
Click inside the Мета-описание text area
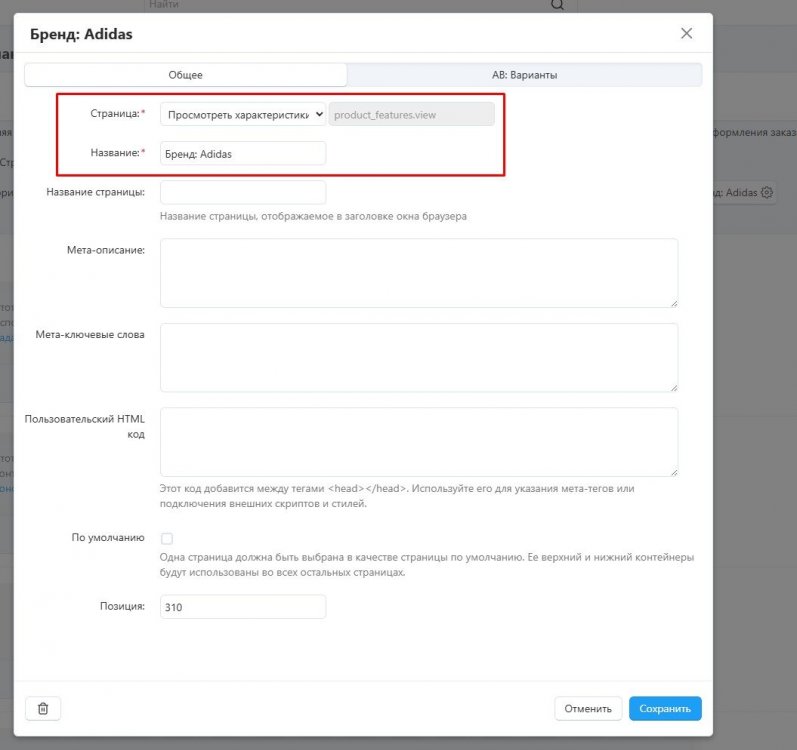click(x=418, y=272)
